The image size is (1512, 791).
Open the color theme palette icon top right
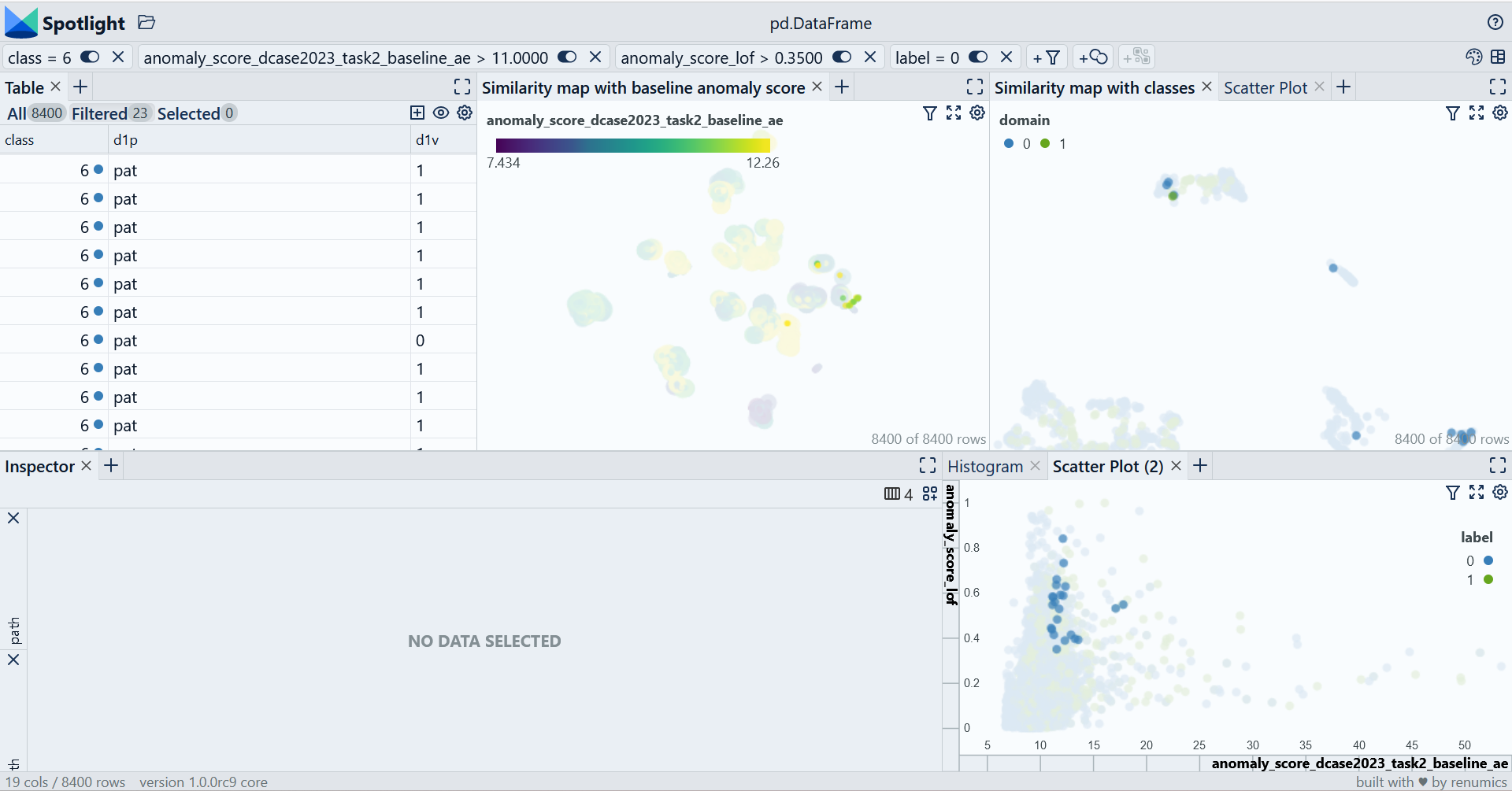(1474, 57)
